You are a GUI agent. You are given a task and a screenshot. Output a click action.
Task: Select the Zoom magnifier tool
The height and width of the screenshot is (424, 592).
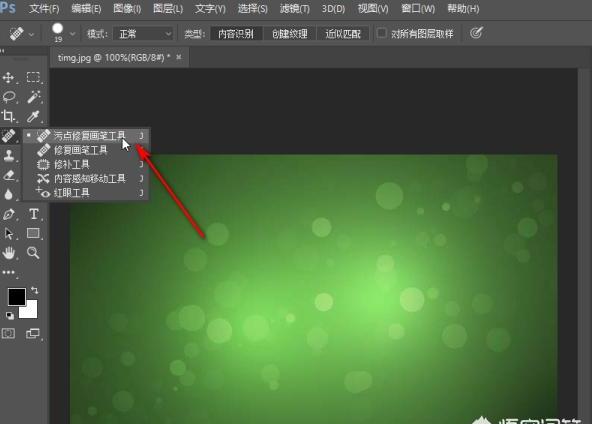click(x=33, y=253)
